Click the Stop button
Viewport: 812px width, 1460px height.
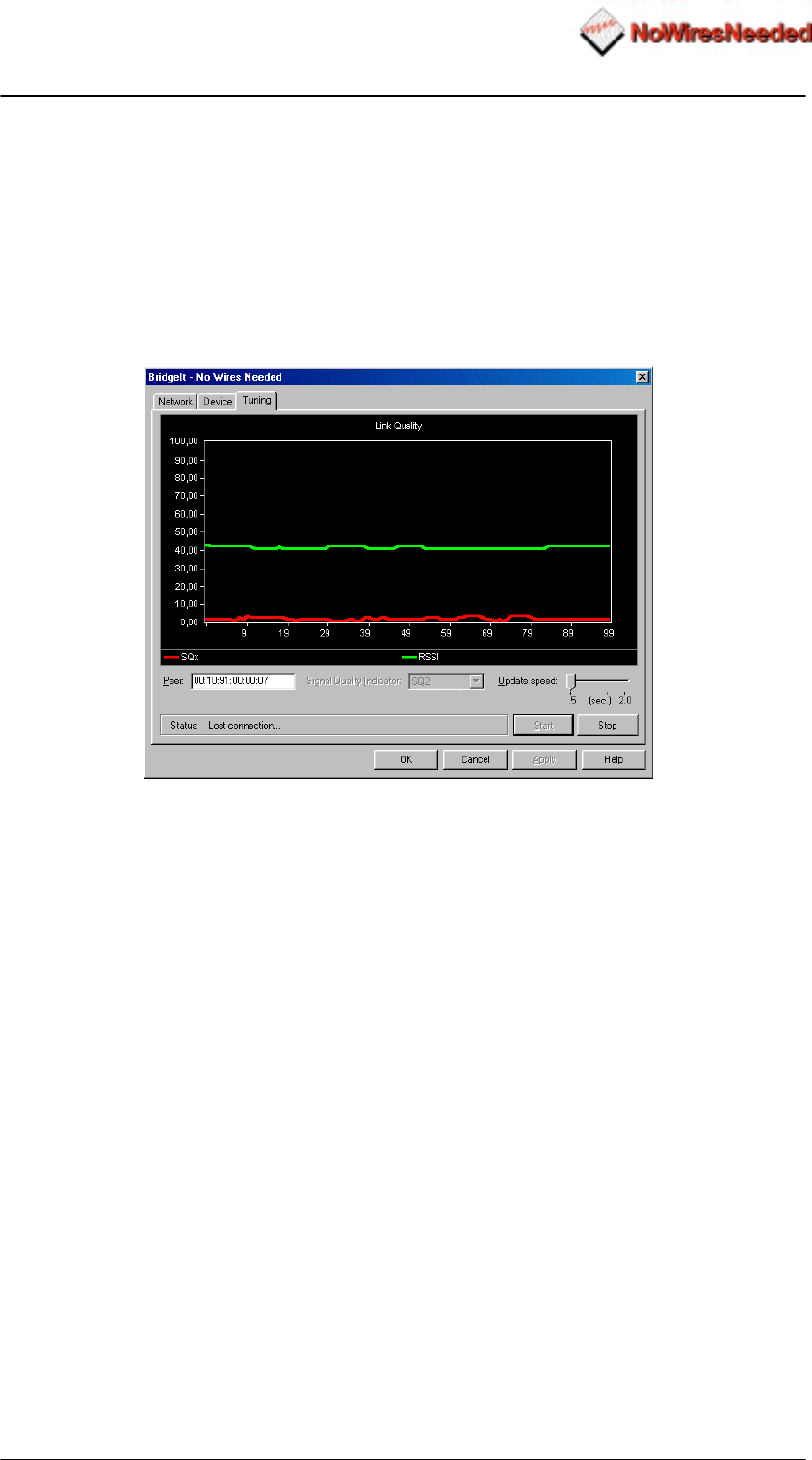pyautogui.click(x=608, y=725)
